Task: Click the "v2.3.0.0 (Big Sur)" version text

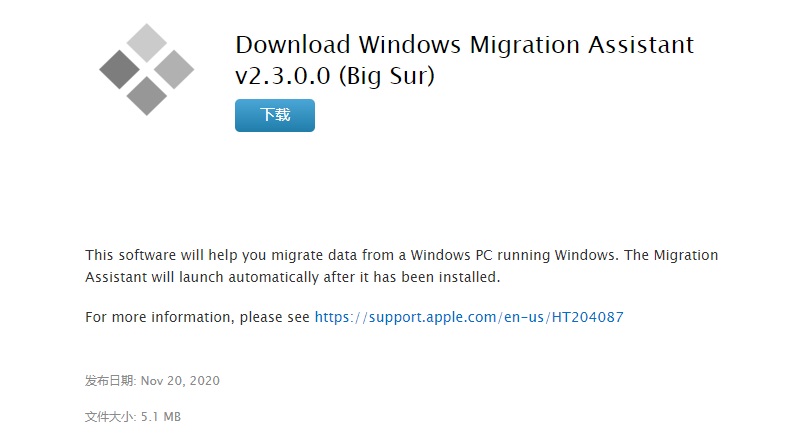Action: (x=335, y=75)
